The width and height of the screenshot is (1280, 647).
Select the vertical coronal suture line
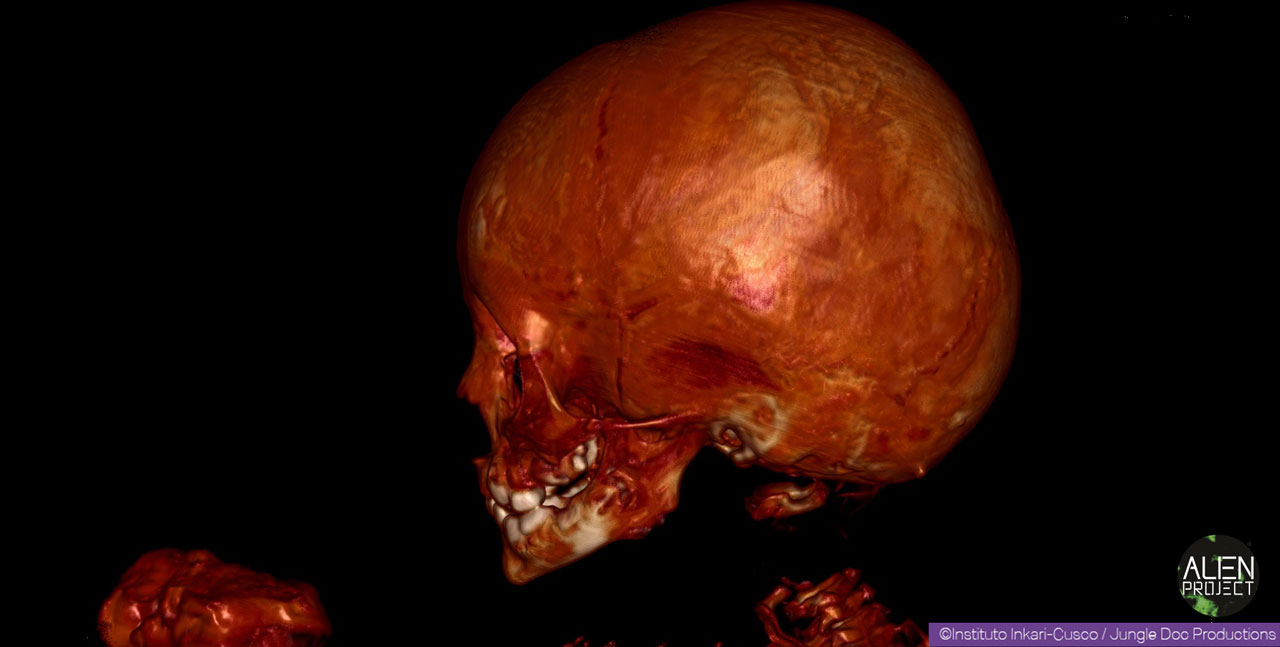(604, 200)
